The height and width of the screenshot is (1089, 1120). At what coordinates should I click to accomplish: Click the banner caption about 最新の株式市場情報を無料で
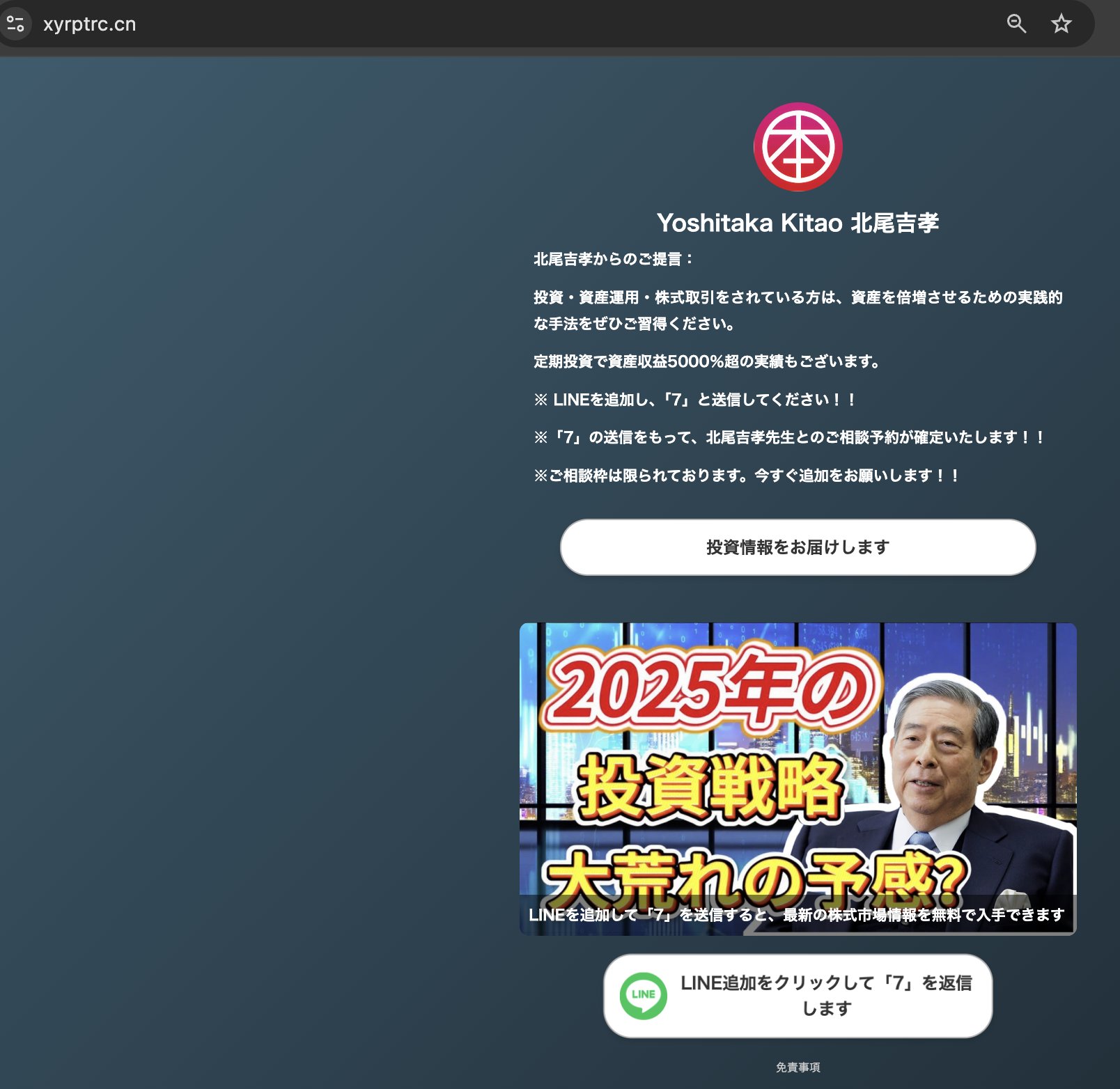point(797,914)
